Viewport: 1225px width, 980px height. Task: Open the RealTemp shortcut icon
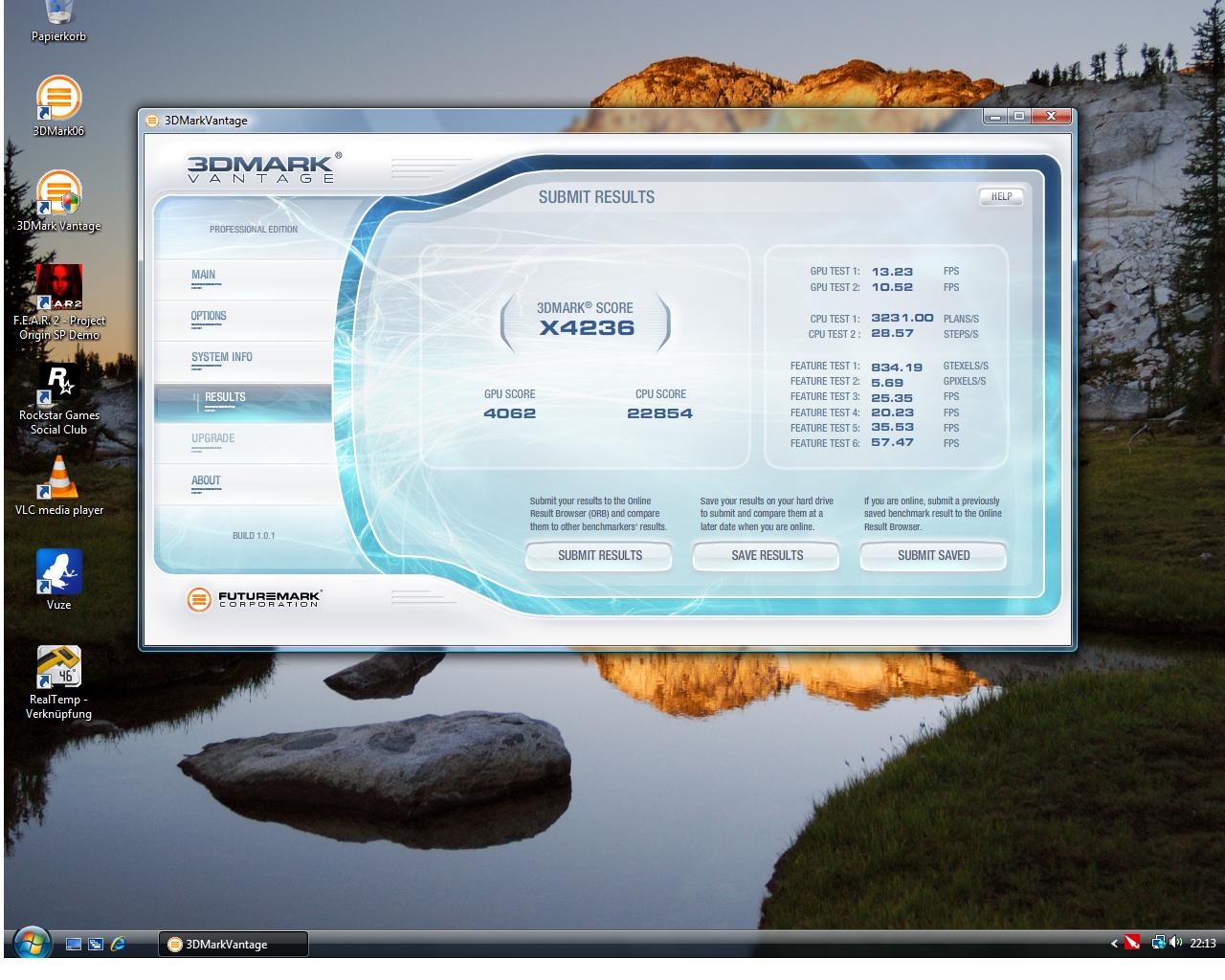tap(58, 682)
